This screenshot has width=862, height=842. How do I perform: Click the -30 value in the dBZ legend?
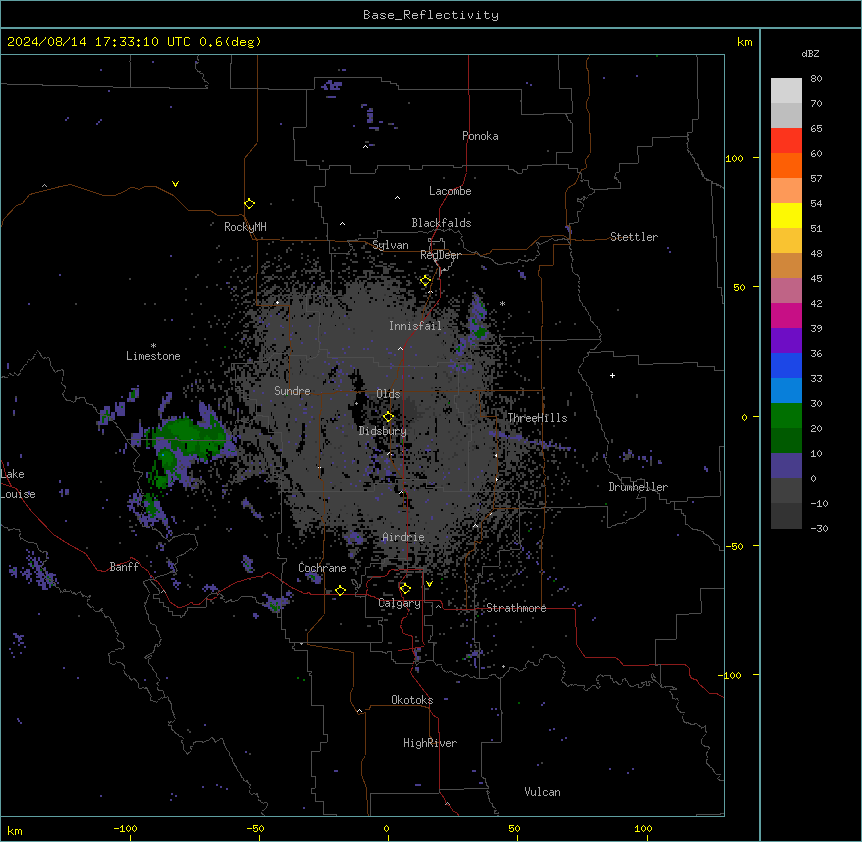click(x=819, y=529)
